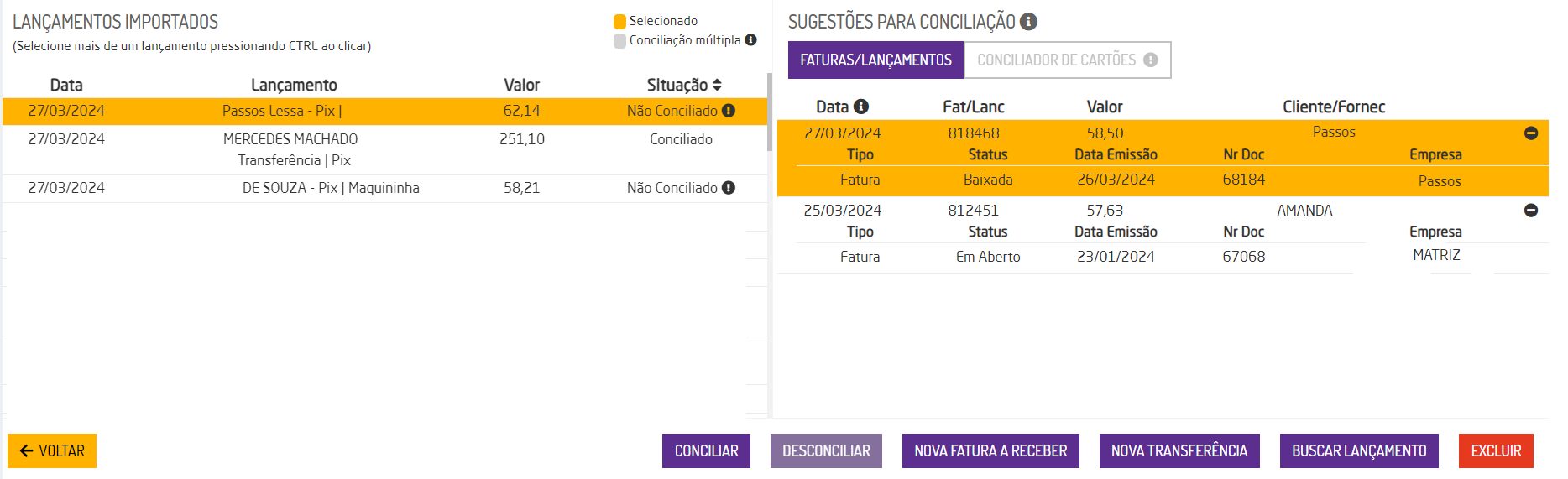This screenshot has height=479, width=1568.
Task: Click info icon on Conciliador de Cartões tab
Action: pos(1150,60)
